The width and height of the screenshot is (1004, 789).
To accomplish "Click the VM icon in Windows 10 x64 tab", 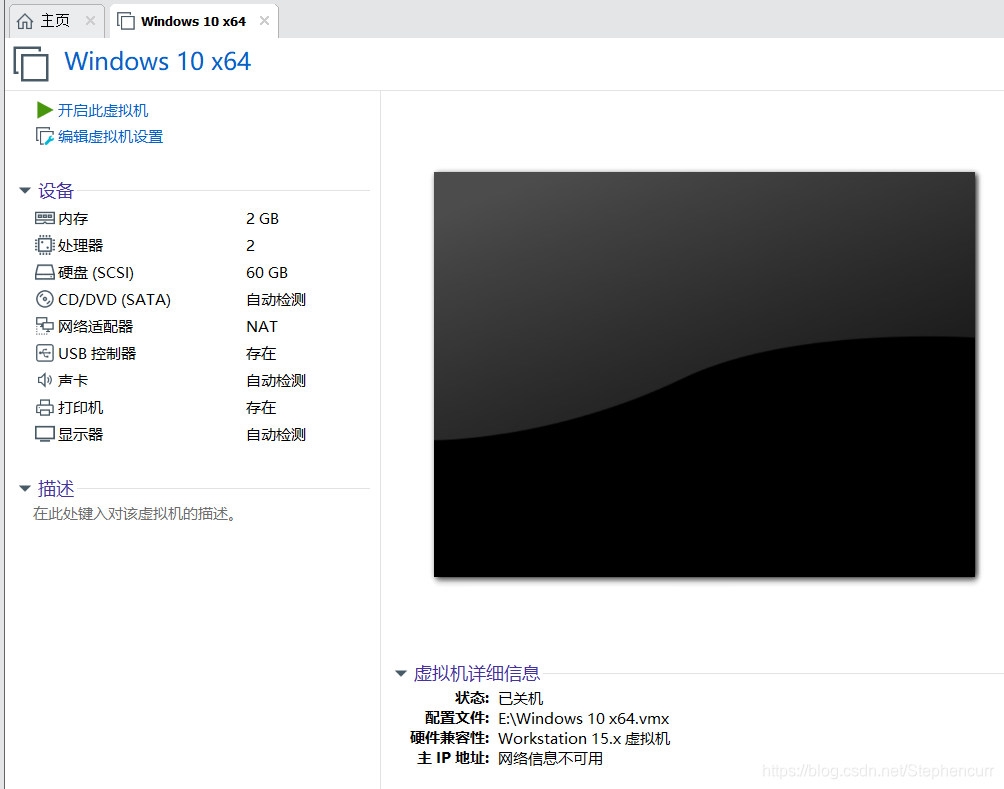I will (x=126, y=21).
